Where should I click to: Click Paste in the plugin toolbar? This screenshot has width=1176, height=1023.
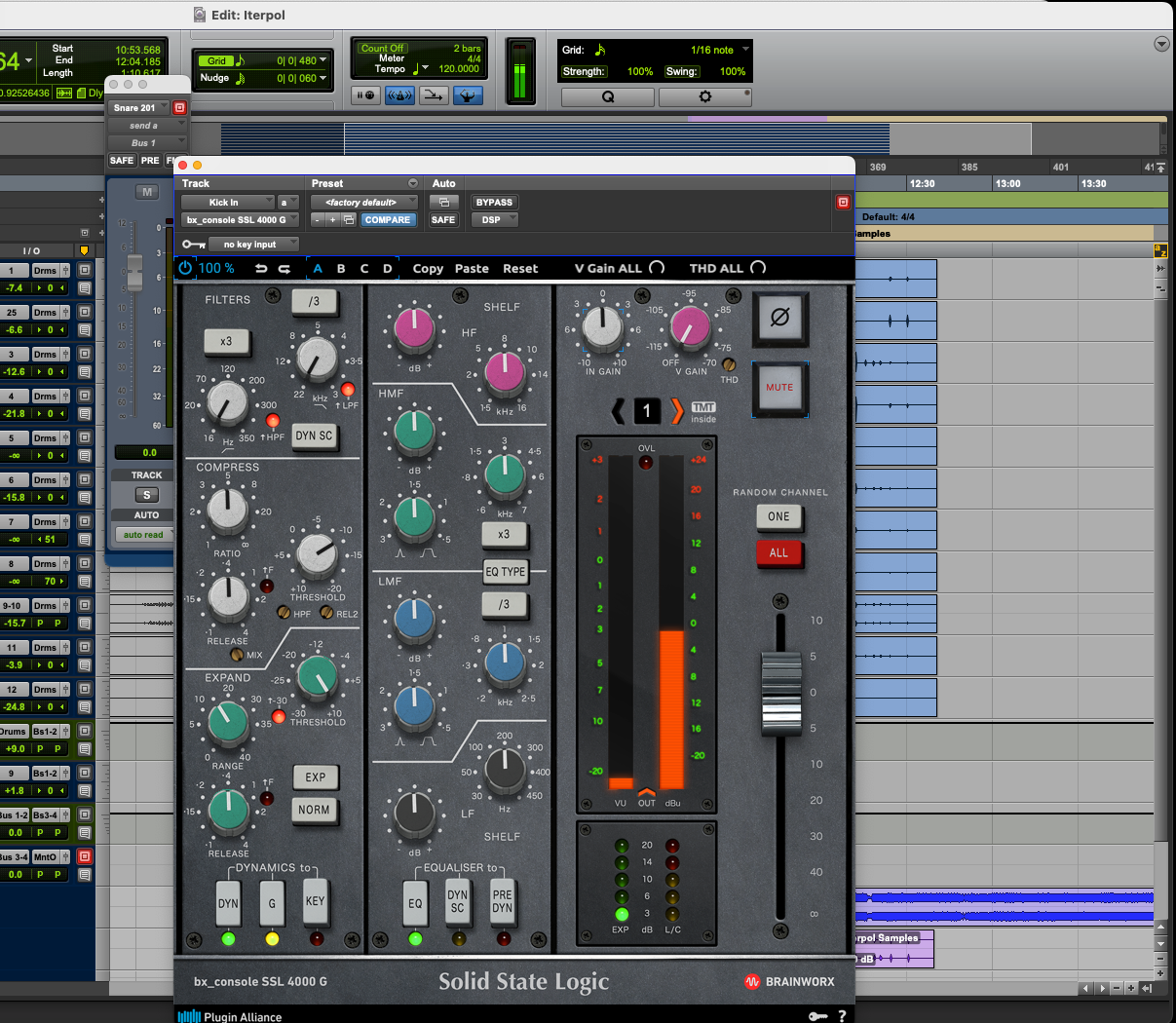[x=472, y=269]
